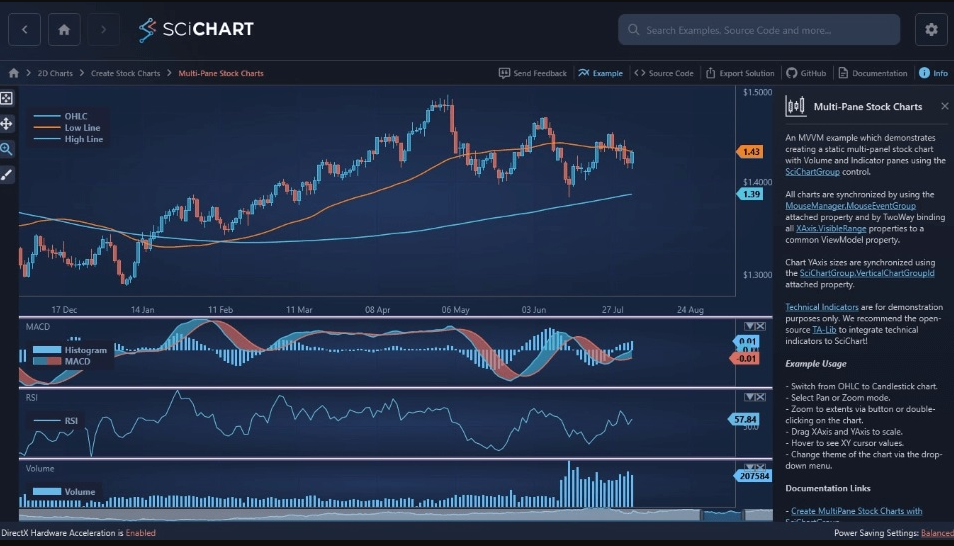Go forward with the right arrow button
The image size is (954, 546).
coord(103,29)
